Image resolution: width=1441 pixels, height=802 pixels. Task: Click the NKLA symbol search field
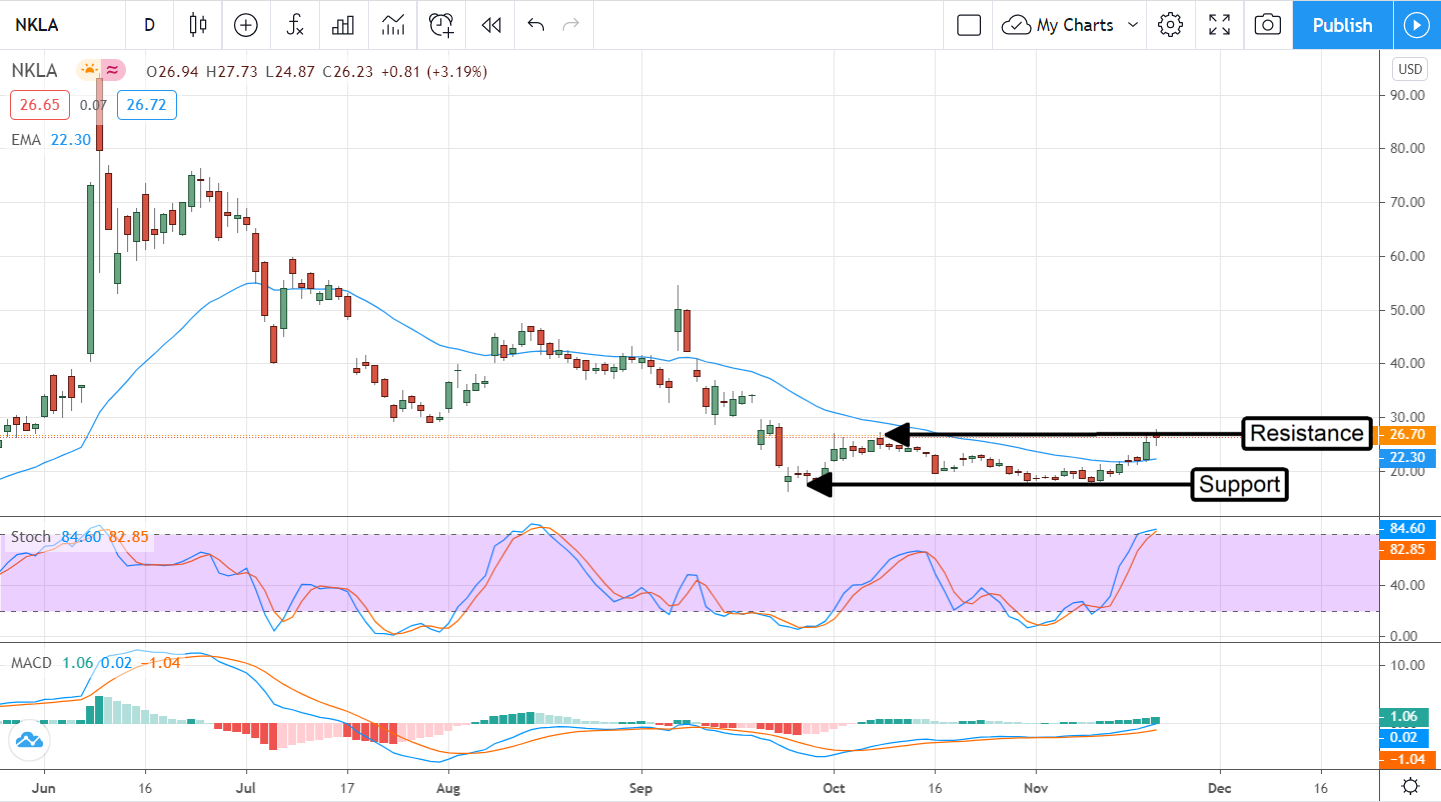pos(62,25)
